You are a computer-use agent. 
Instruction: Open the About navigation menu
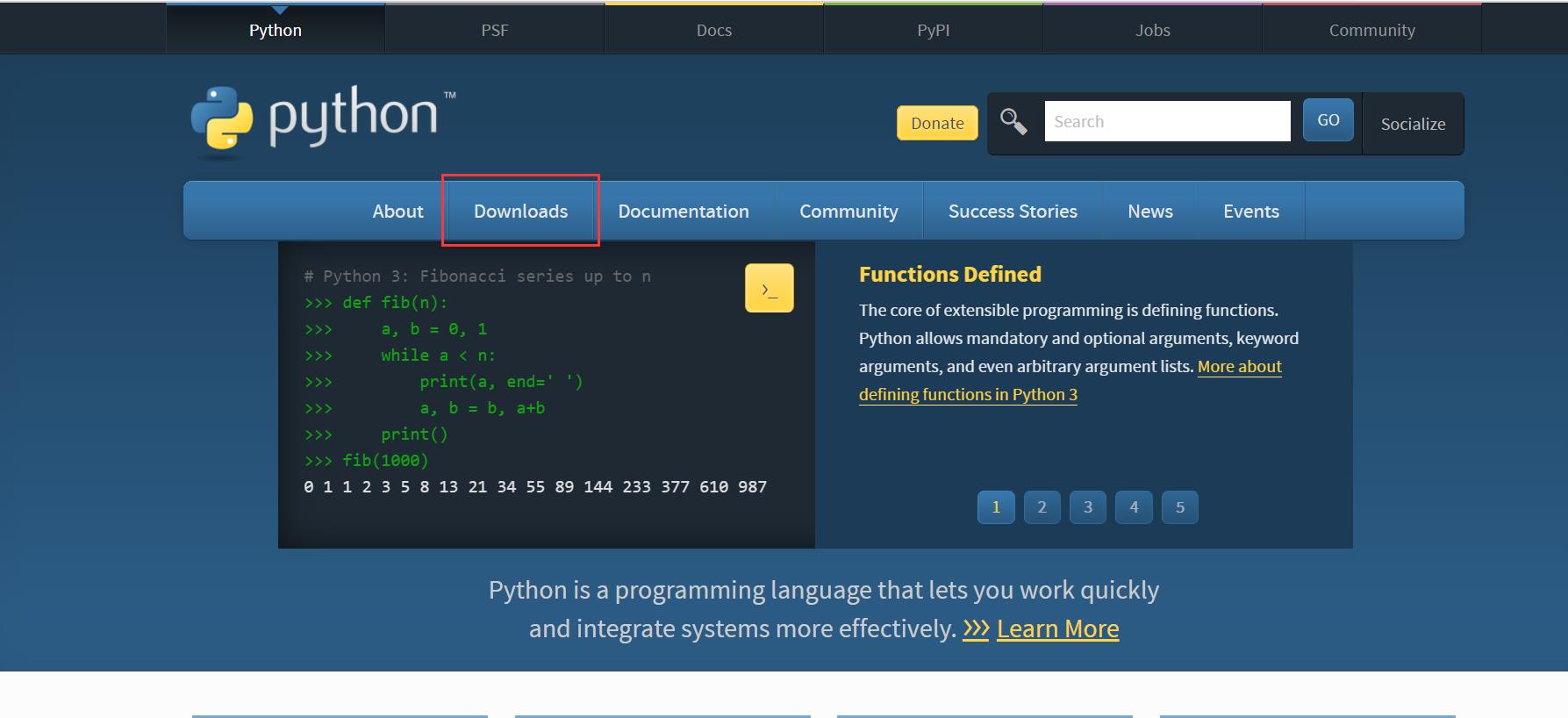coord(397,211)
